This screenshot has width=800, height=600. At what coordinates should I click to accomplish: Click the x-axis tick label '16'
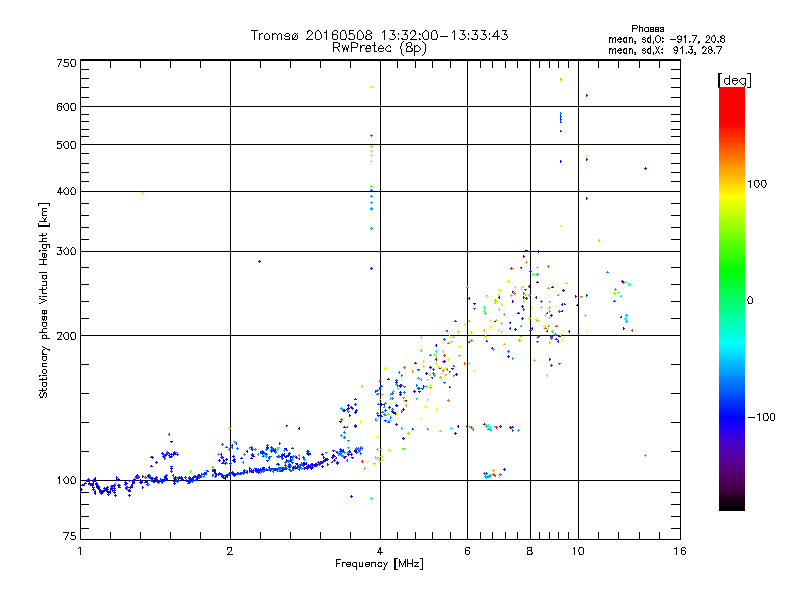(680, 551)
